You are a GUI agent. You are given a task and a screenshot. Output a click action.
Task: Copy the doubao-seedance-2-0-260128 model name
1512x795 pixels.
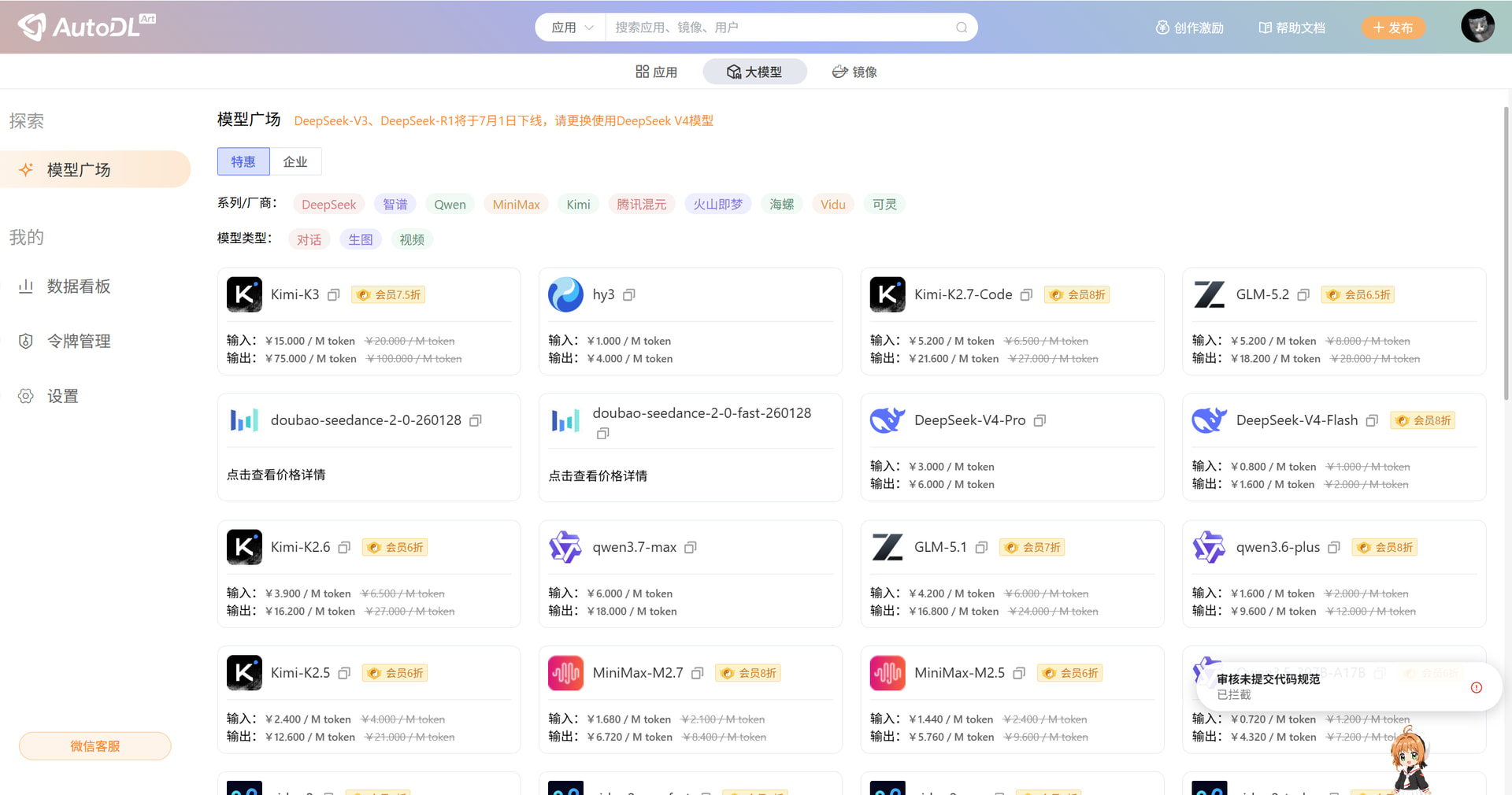476,421
